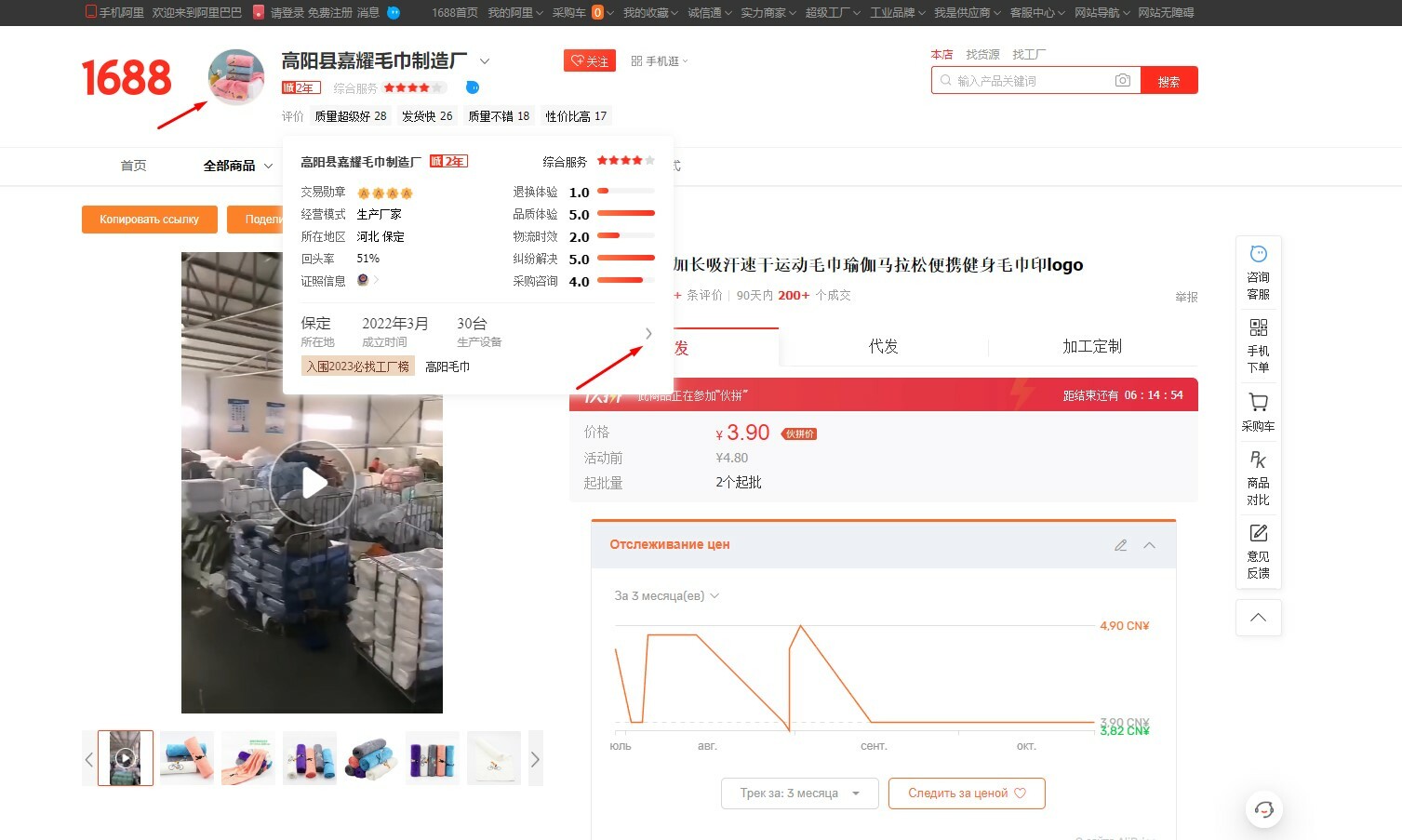Click Копировать ссылку button

[x=149, y=220]
